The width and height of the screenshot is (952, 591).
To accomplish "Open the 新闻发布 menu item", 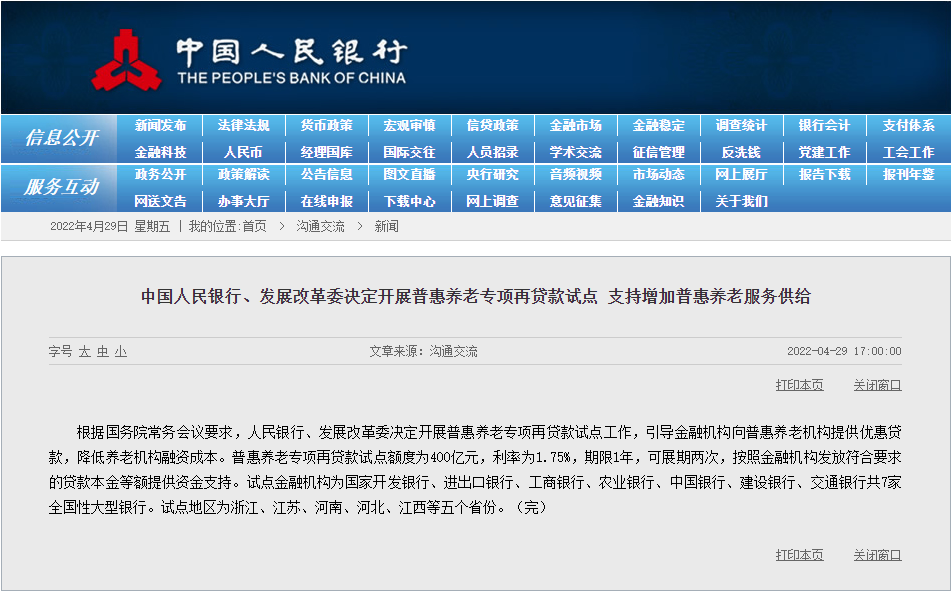I will (x=160, y=126).
